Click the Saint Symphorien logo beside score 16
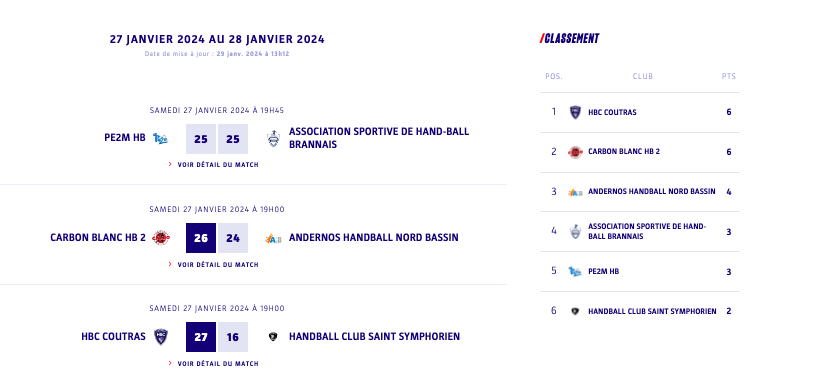This screenshot has width=827, height=390. pyautogui.click(x=273, y=337)
